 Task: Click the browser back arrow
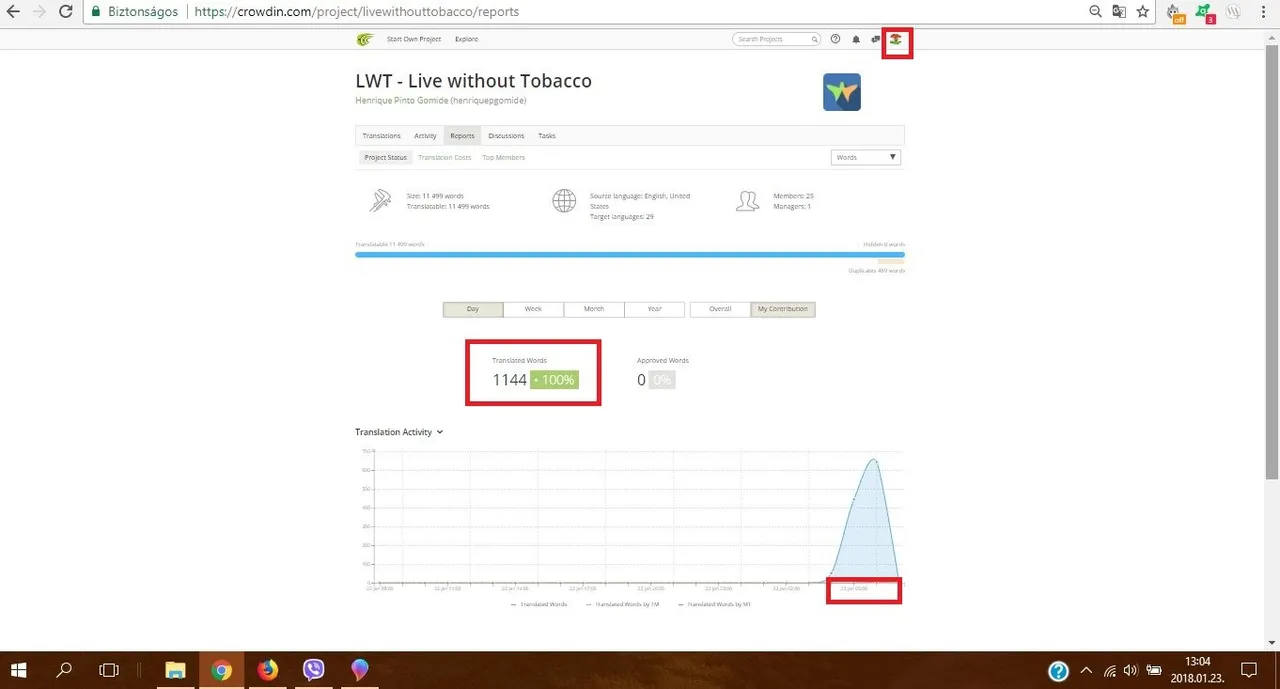click(x=14, y=12)
